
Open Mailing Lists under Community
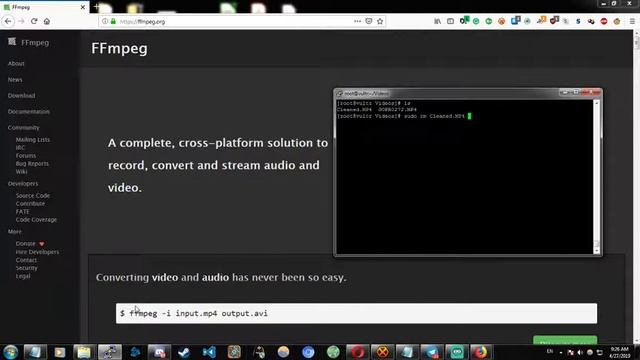(x=33, y=140)
